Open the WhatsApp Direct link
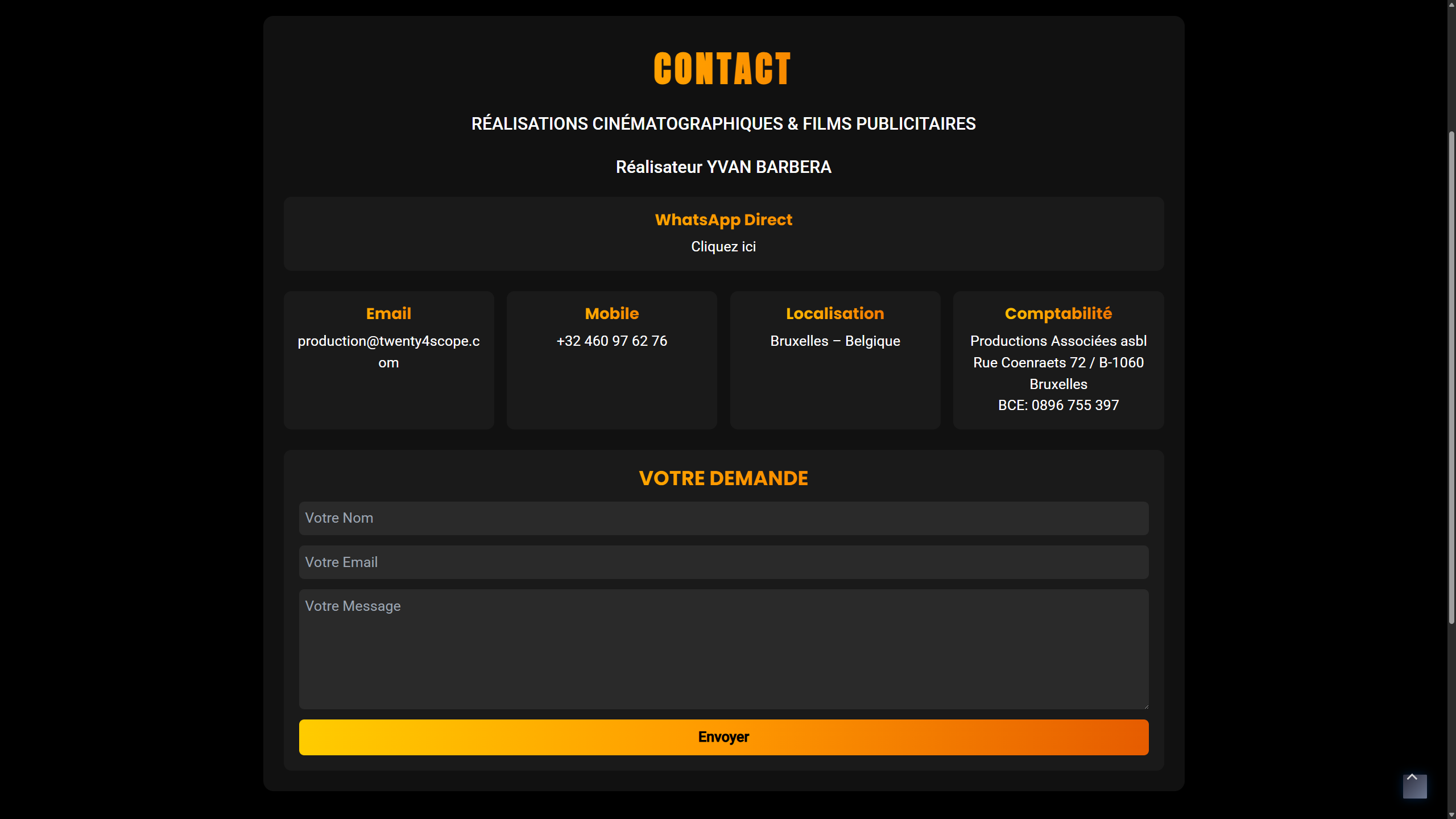The image size is (1456, 819). tap(723, 220)
